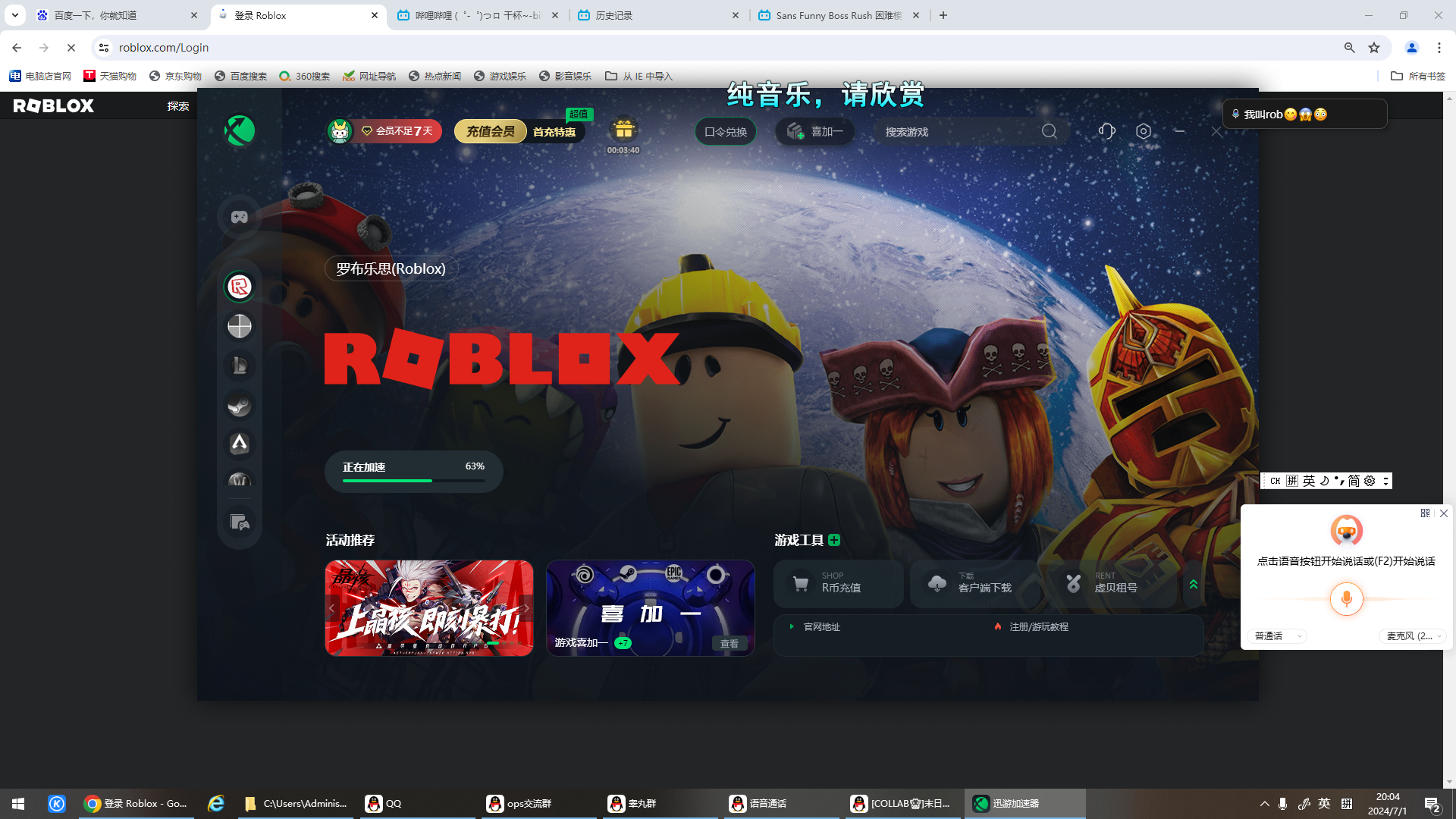Open the QR code icon in voice panel

tap(1425, 513)
